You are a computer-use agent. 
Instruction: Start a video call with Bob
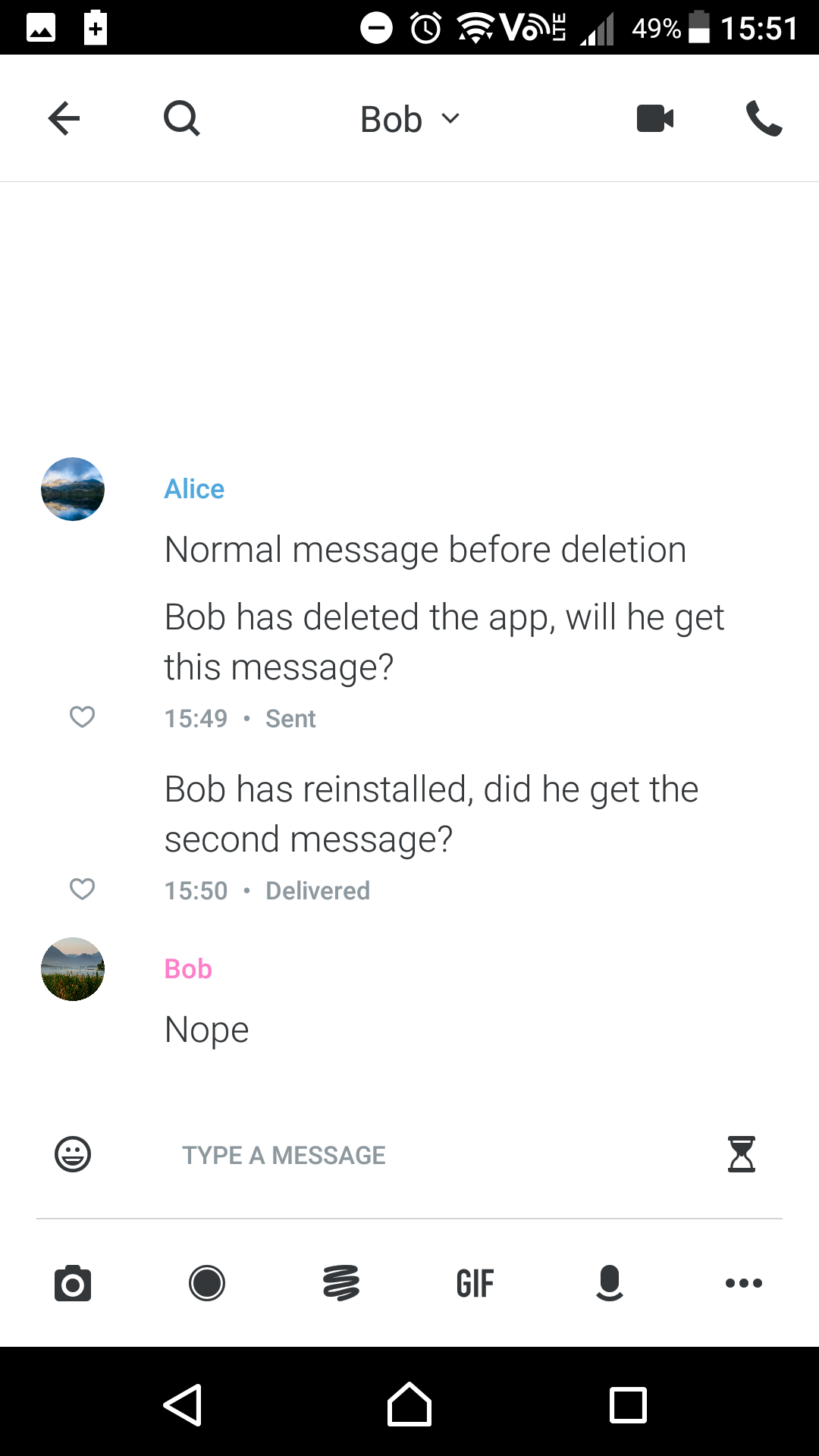tap(655, 118)
